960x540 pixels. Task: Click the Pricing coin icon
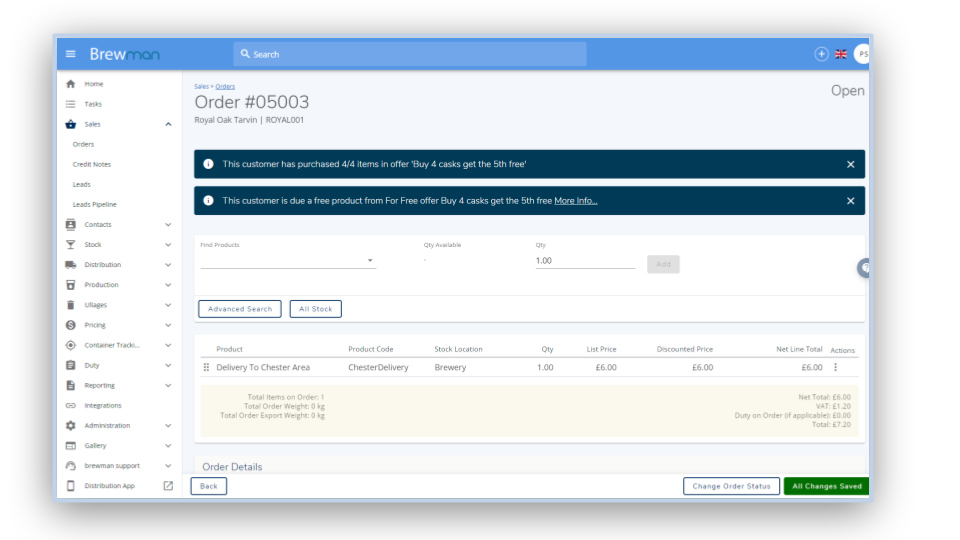coord(70,325)
